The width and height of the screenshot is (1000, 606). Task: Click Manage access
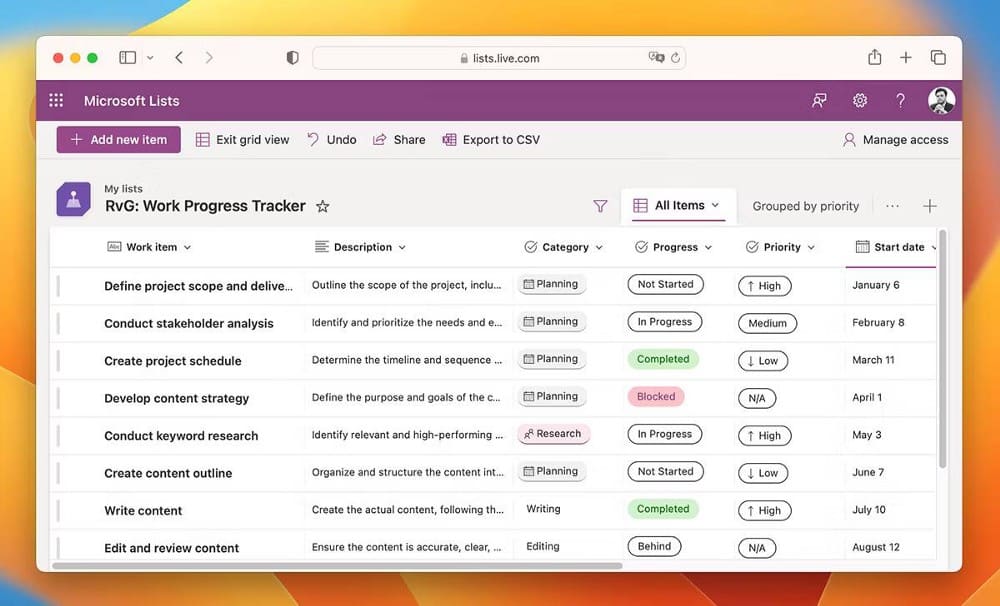tap(895, 139)
